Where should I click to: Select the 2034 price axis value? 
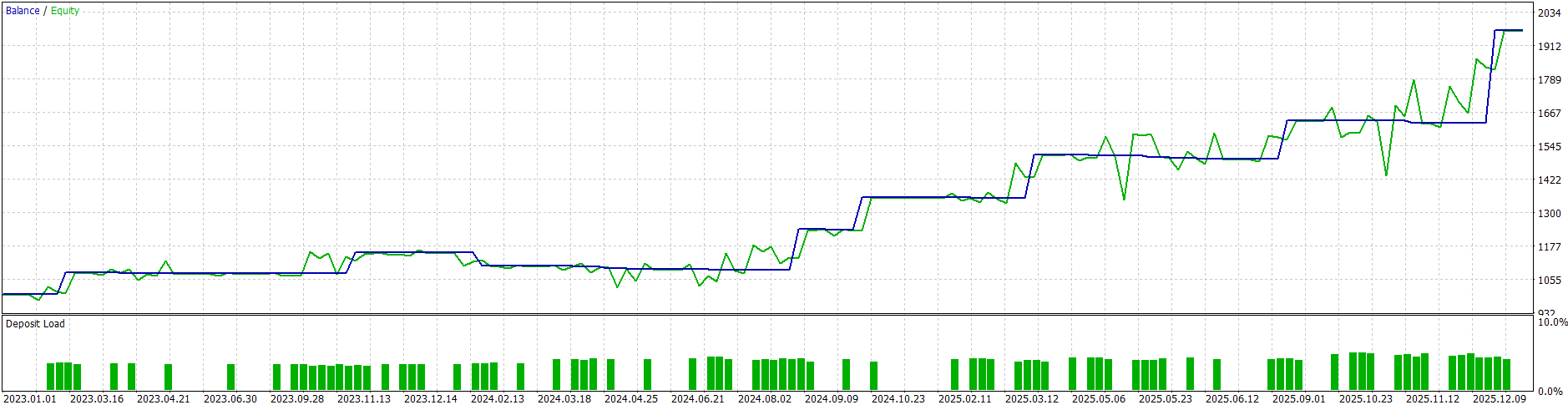point(1550,13)
